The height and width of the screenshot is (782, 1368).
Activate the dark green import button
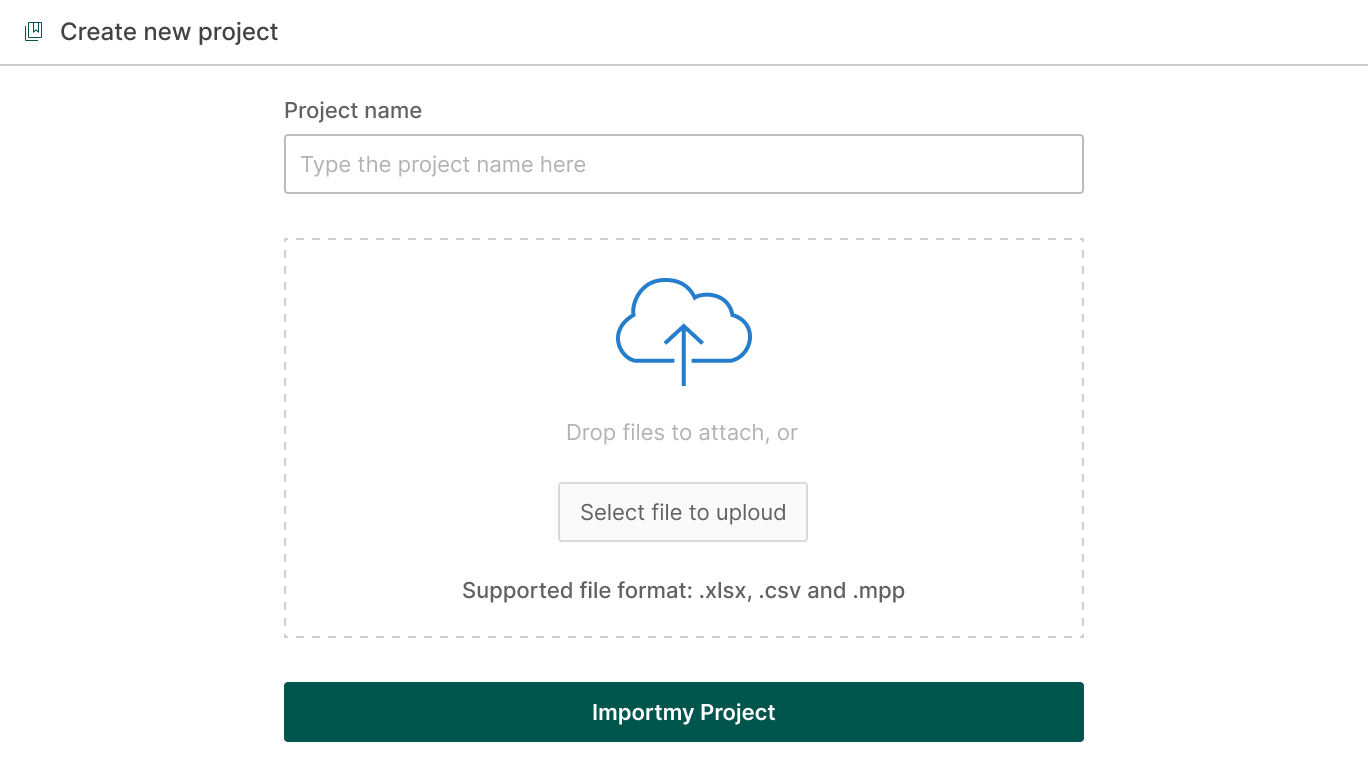(x=683, y=712)
